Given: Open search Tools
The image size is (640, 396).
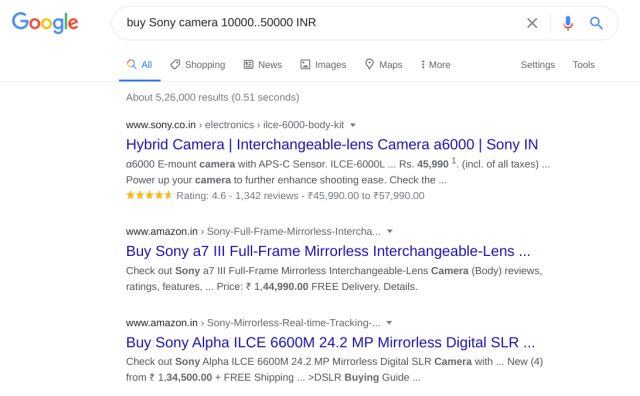Looking at the screenshot, I should [583, 65].
